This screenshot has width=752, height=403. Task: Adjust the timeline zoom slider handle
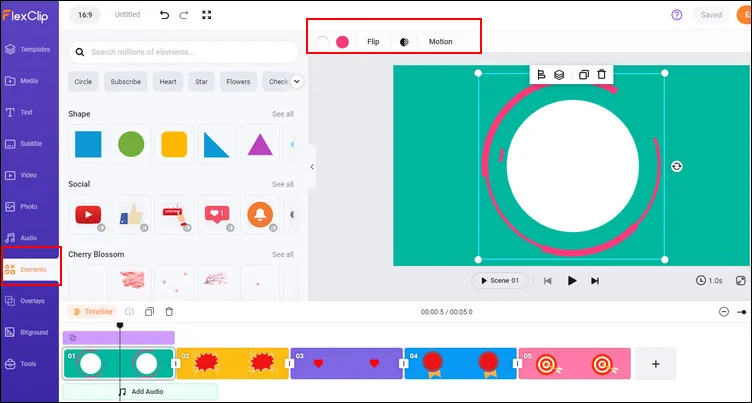[x=743, y=312]
